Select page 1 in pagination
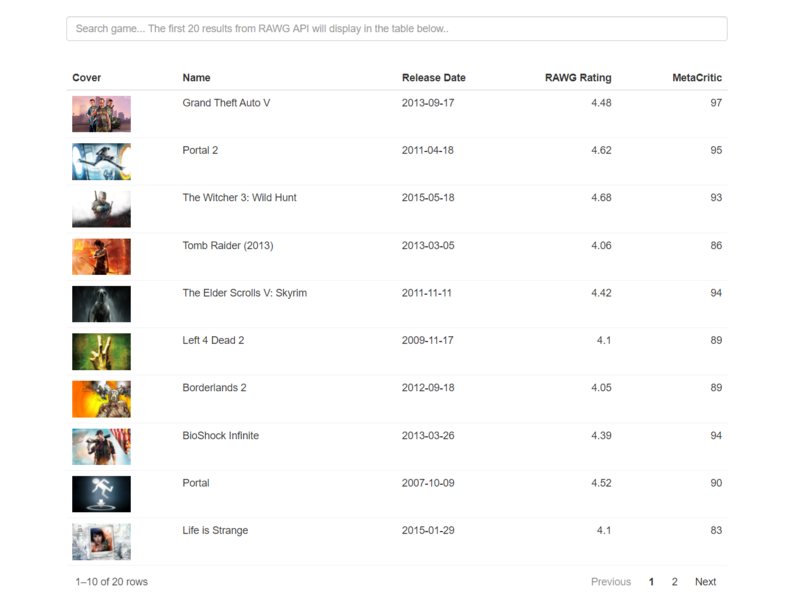Screen dimensions: 800x600 651,582
